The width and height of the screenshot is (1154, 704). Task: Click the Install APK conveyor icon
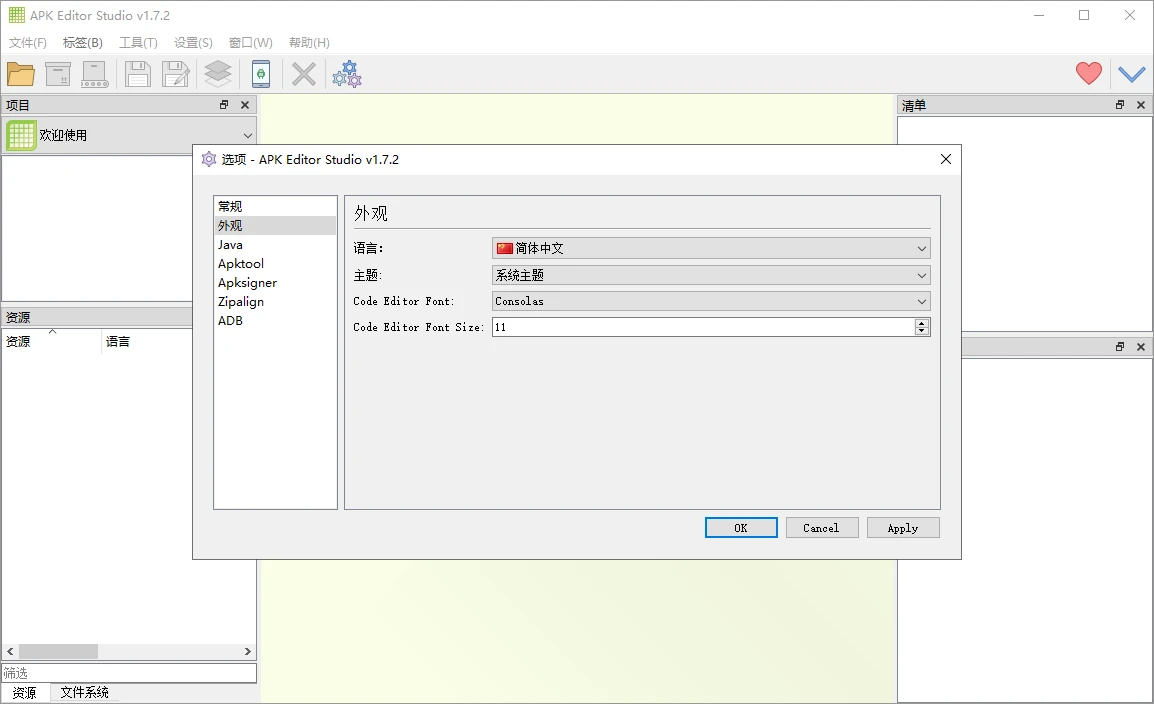point(95,74)
